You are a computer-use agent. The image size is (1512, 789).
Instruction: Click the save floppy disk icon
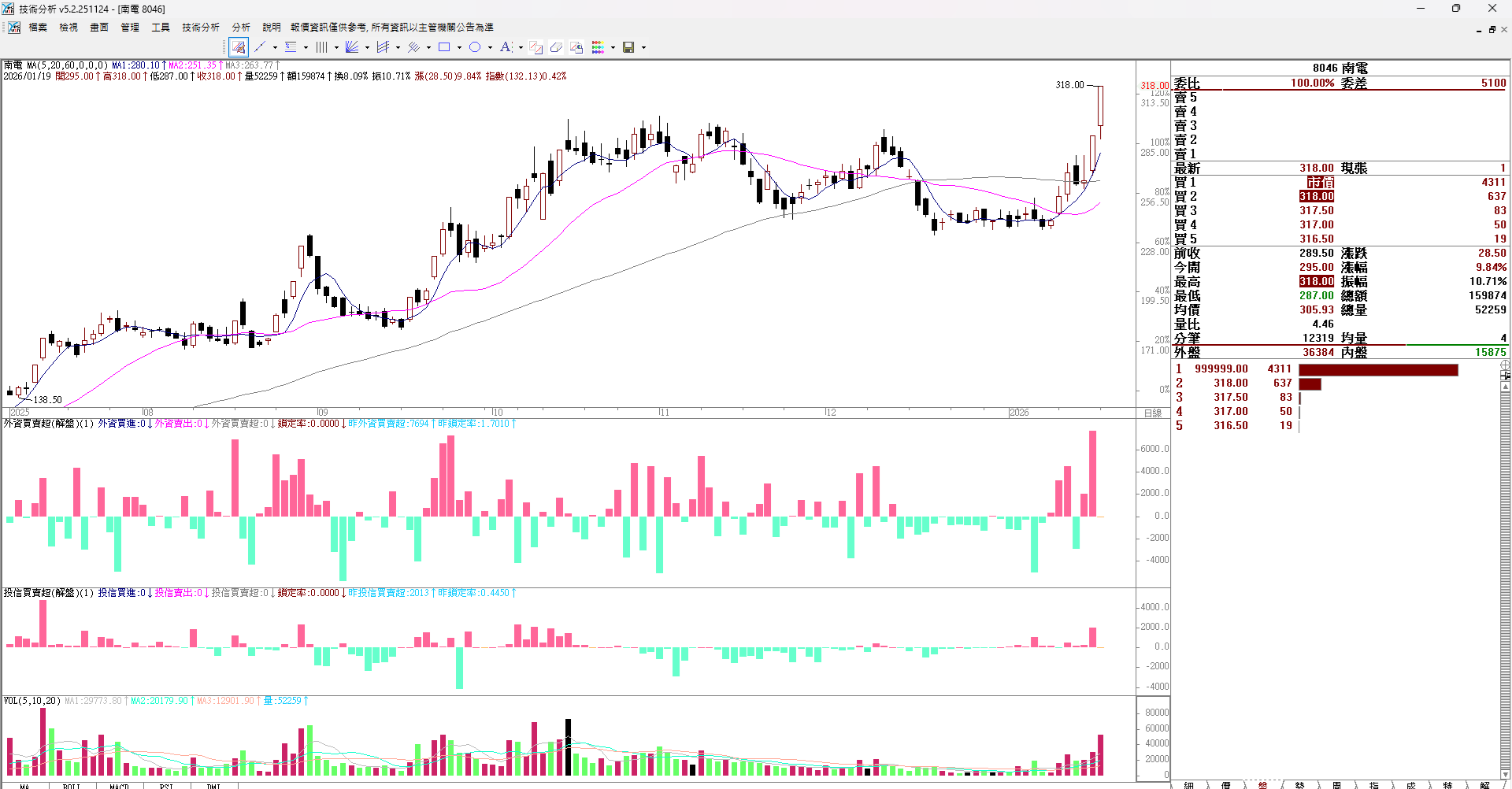pyautogui.click(x=628, y=47)
